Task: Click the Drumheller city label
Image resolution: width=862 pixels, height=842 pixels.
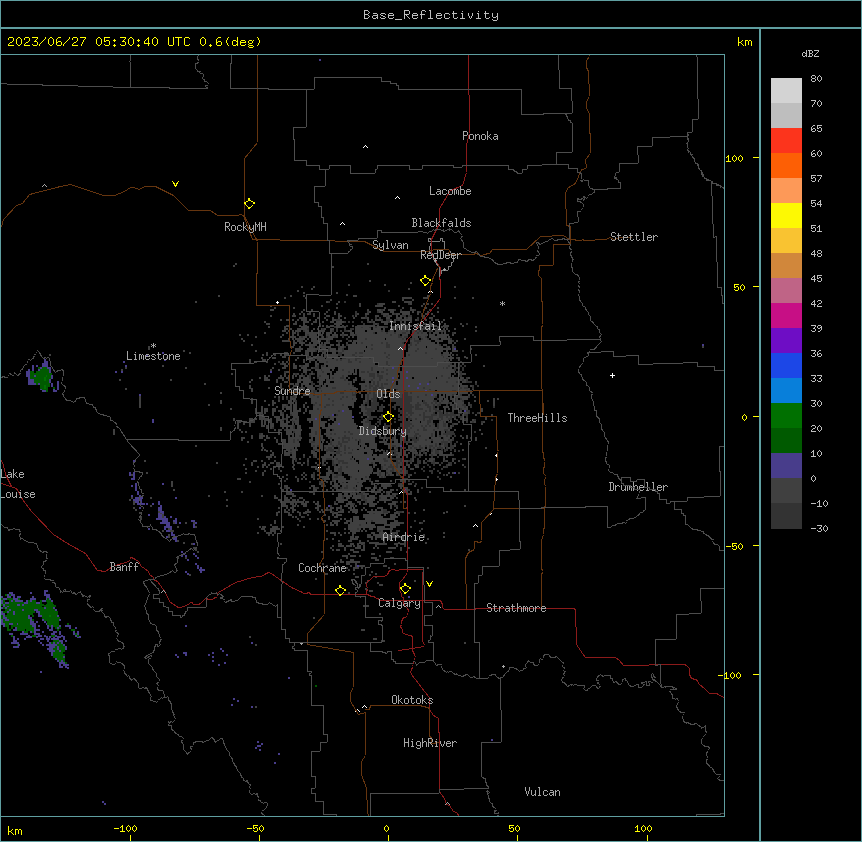Action: [638, 487]
